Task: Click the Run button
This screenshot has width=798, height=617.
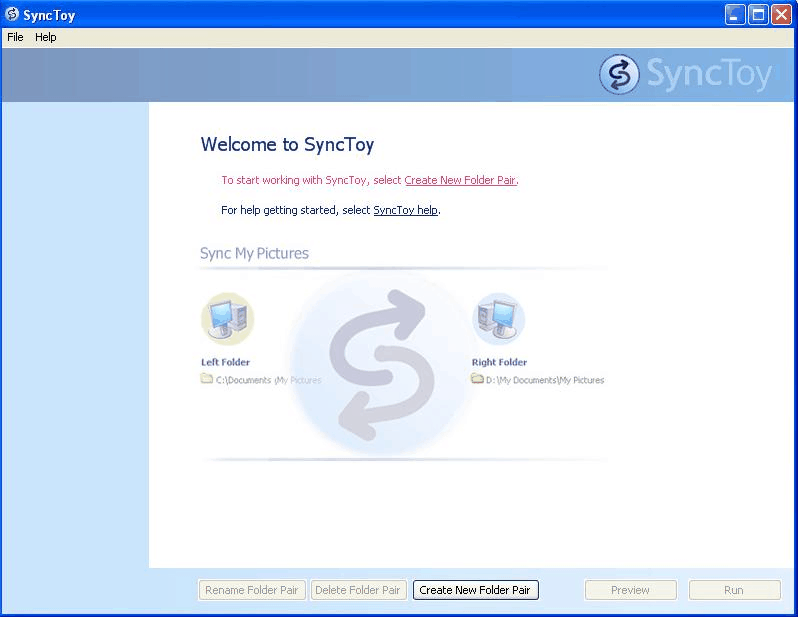Action: tap(734, 590)
